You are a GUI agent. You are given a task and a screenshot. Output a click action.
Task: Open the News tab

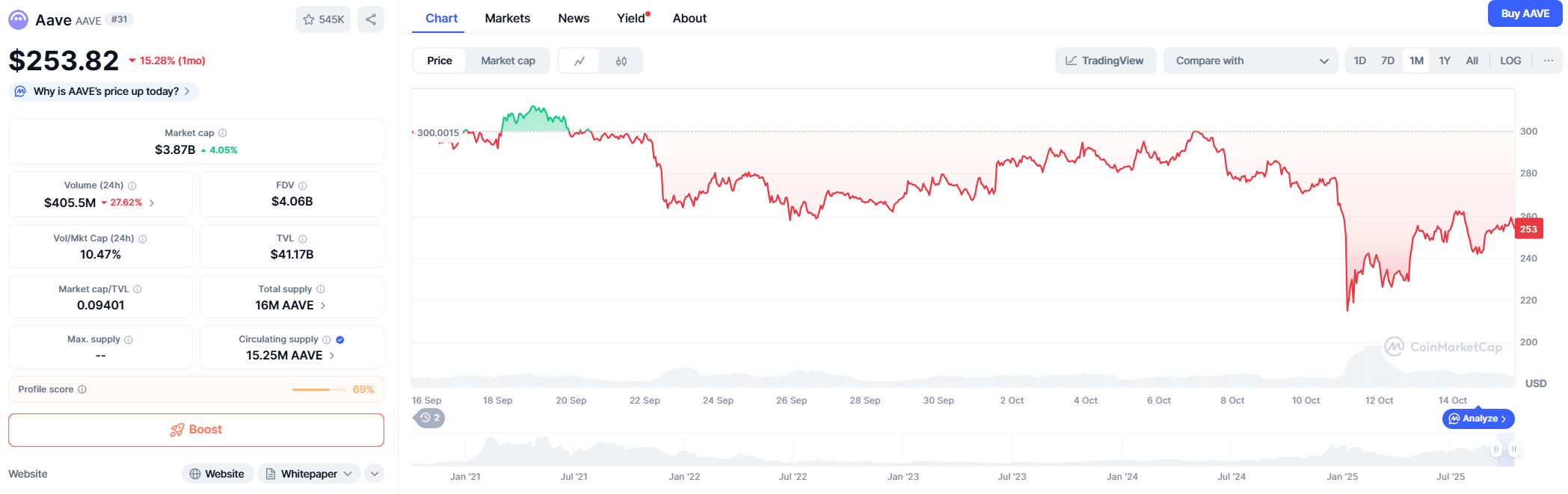tap(574, 18)
